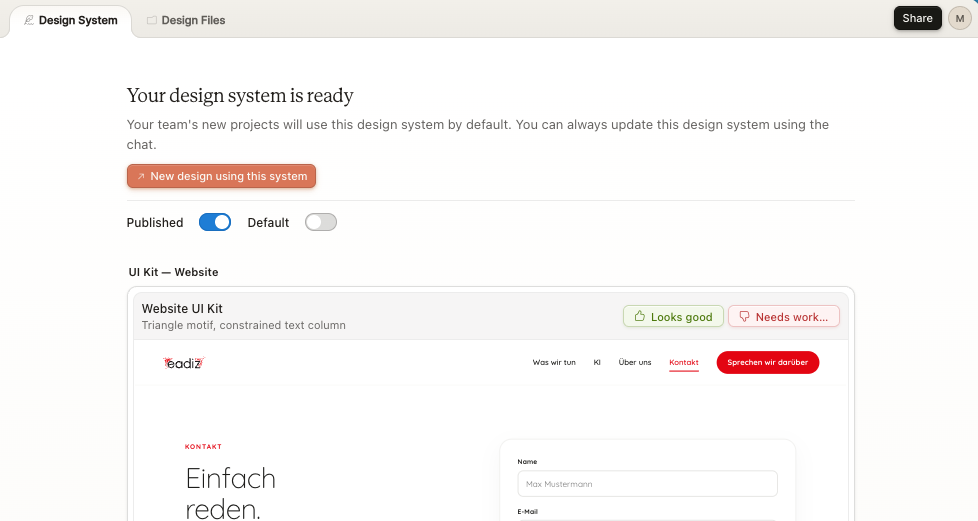Select the Website UI Kit card title
The height and width of the screenshot is (521, 978).
(182, 308)
